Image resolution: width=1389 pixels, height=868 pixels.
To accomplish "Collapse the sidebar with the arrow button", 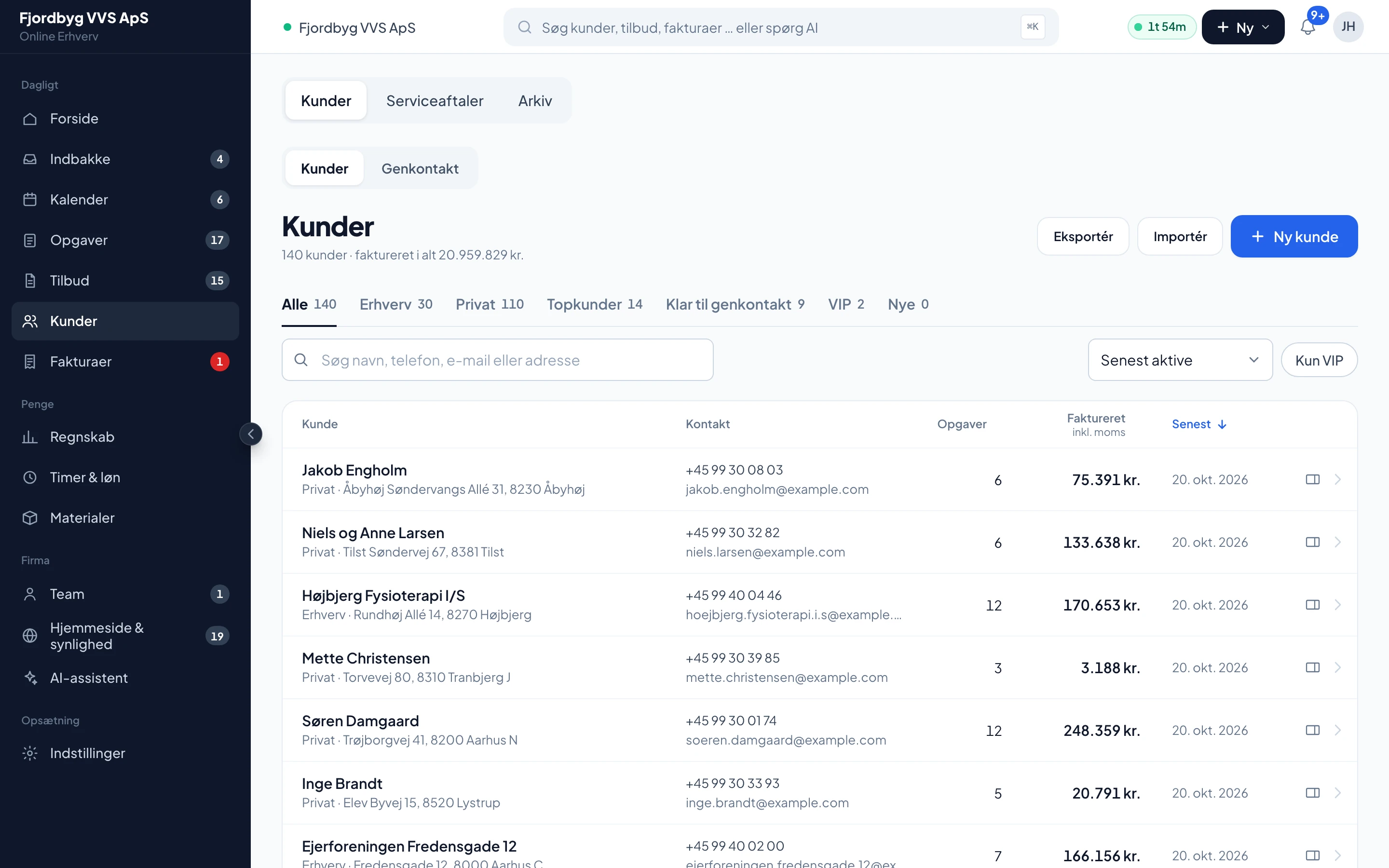I will point(251,434).
